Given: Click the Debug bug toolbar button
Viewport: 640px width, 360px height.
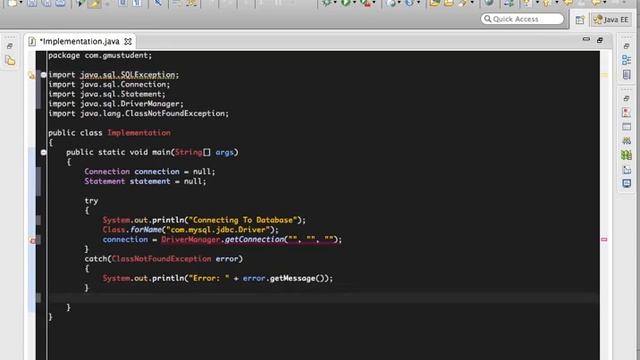Looking at the screenshot, I should [x=327, y=3].
